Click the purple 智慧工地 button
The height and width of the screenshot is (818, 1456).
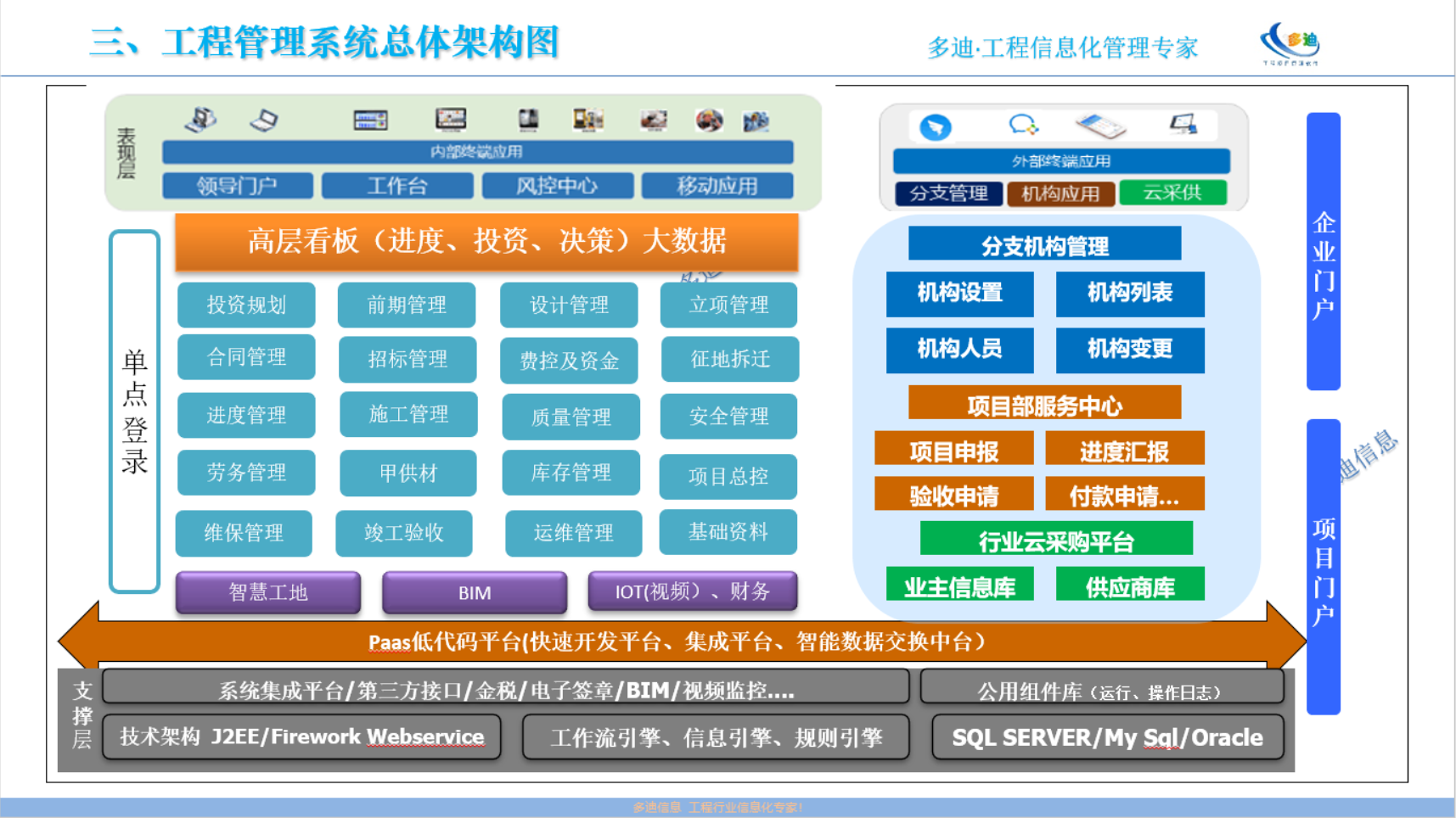tap(268, 592)
